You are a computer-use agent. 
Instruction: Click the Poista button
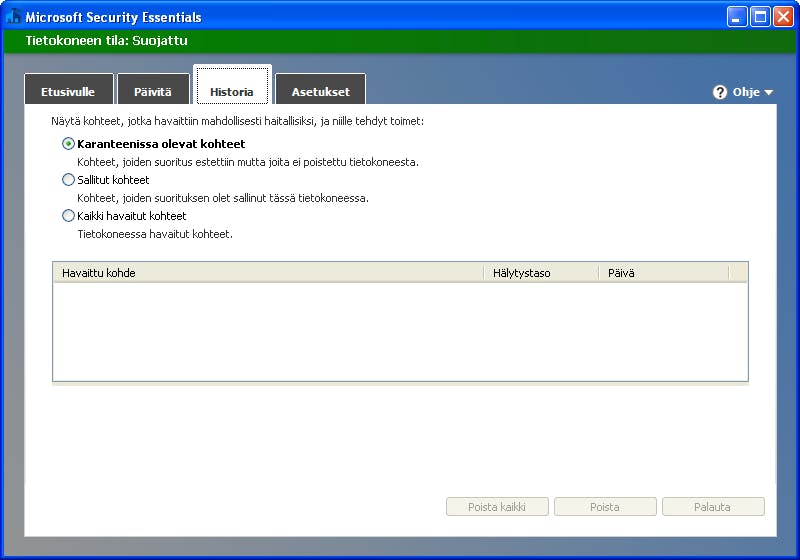[605, 506]
